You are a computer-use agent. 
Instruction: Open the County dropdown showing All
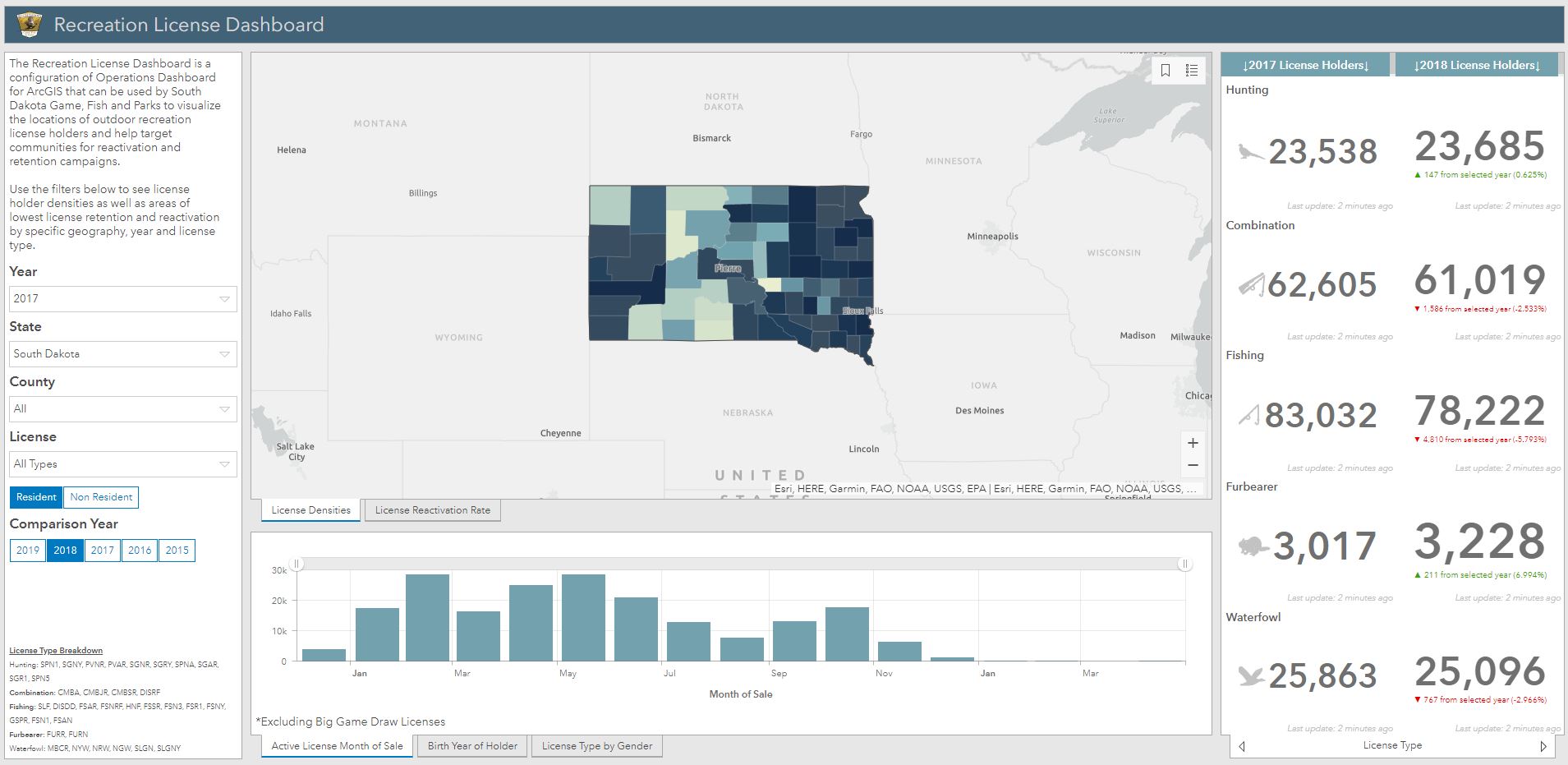(x=123, y=409)
